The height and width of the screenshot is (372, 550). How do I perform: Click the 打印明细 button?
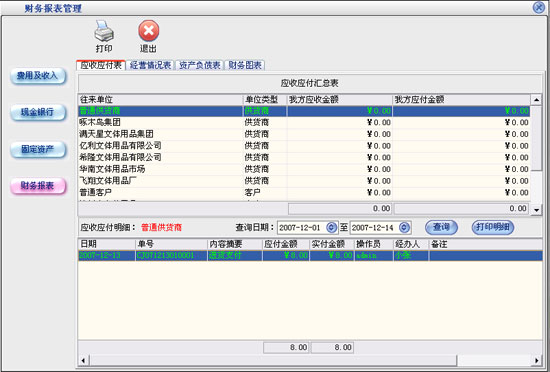[x=493, y=227]
